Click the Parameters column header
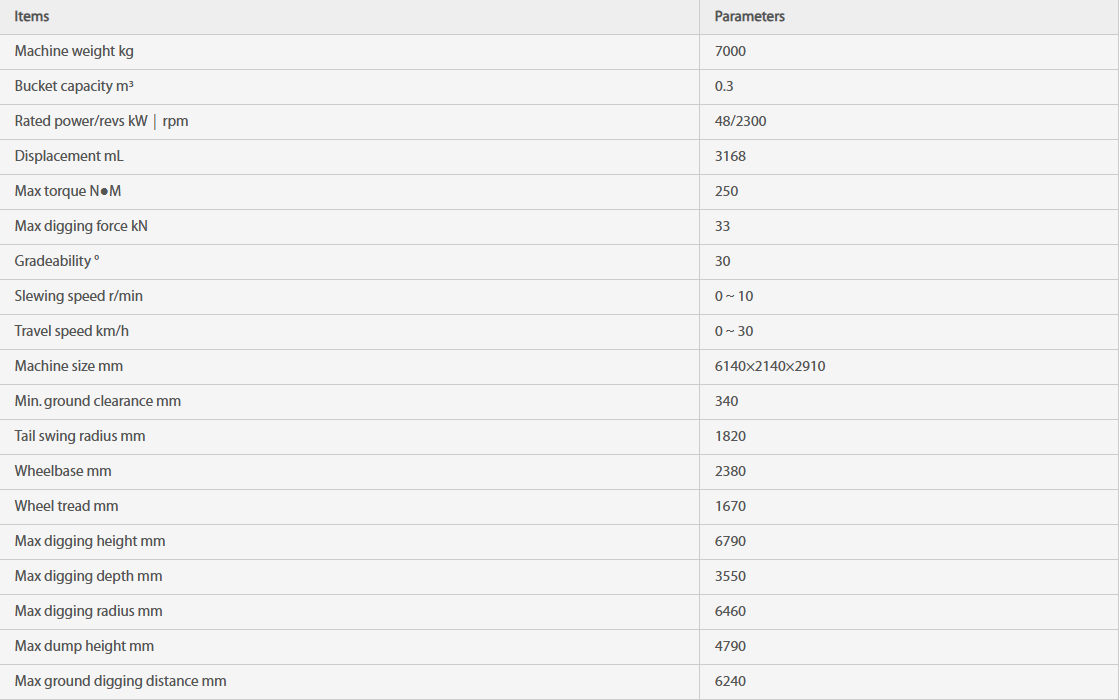The image size is (1119, 700). 749,16
